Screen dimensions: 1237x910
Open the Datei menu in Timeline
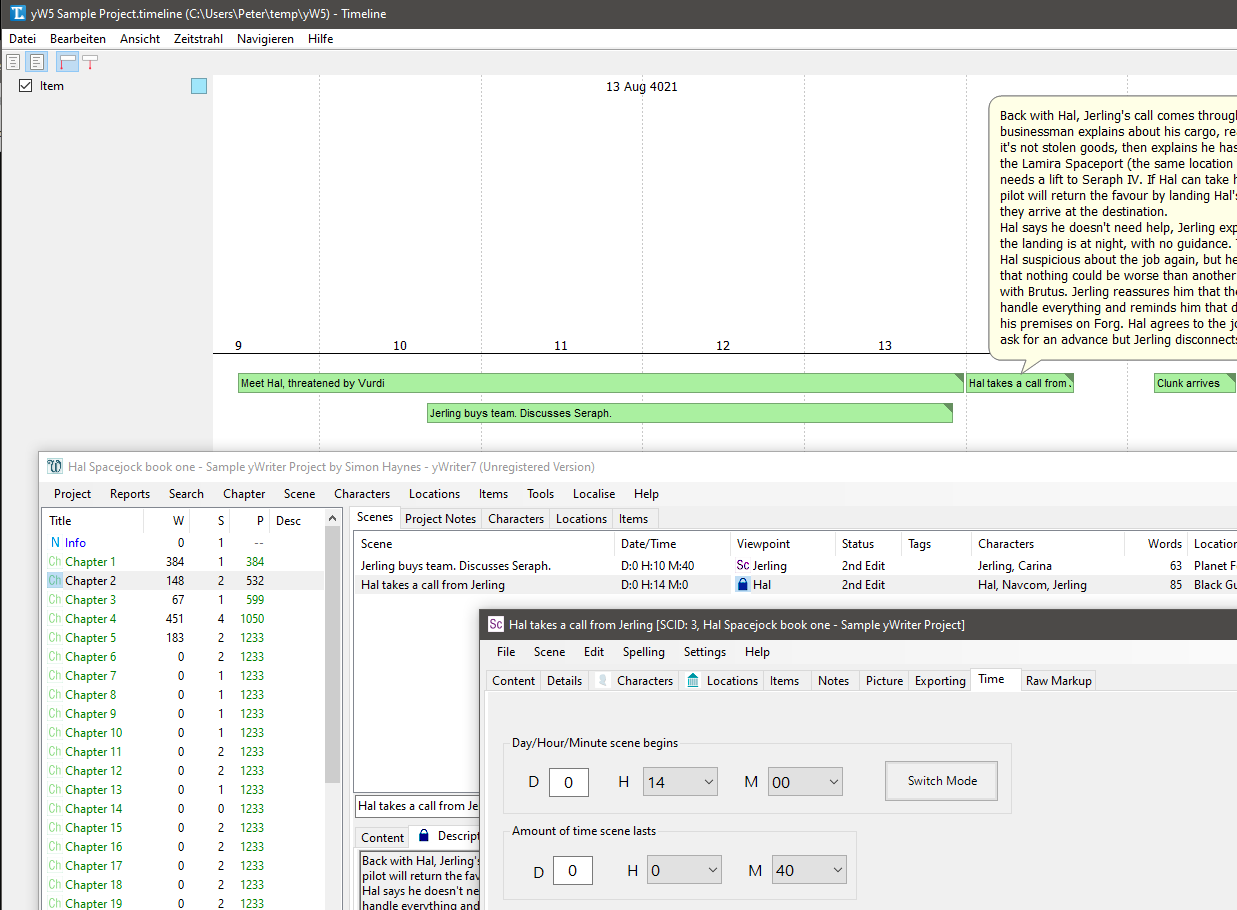point(22,39)
